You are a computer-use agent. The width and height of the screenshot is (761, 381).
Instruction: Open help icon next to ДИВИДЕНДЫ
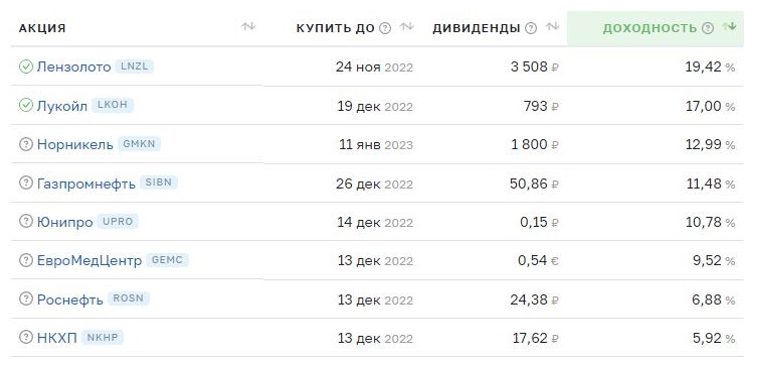pyautogui.click(x=531, y=28)
